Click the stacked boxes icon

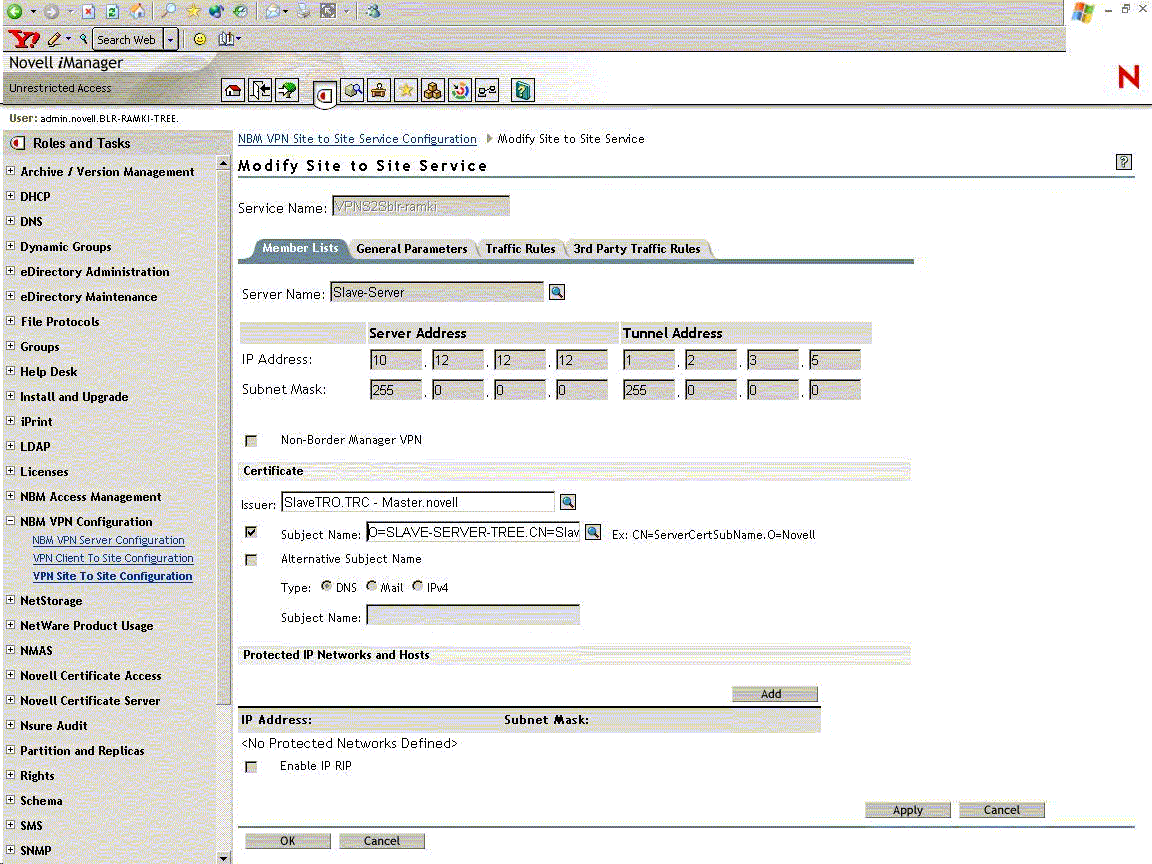tap(433, 90)
